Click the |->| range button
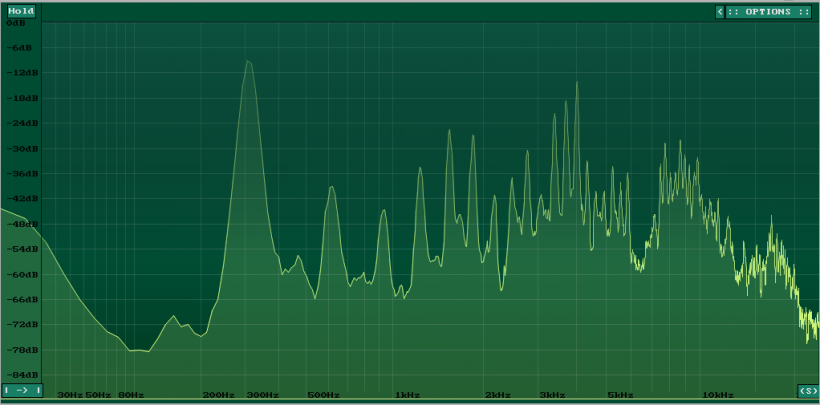 pyautogui.click(x=21, y=390)
